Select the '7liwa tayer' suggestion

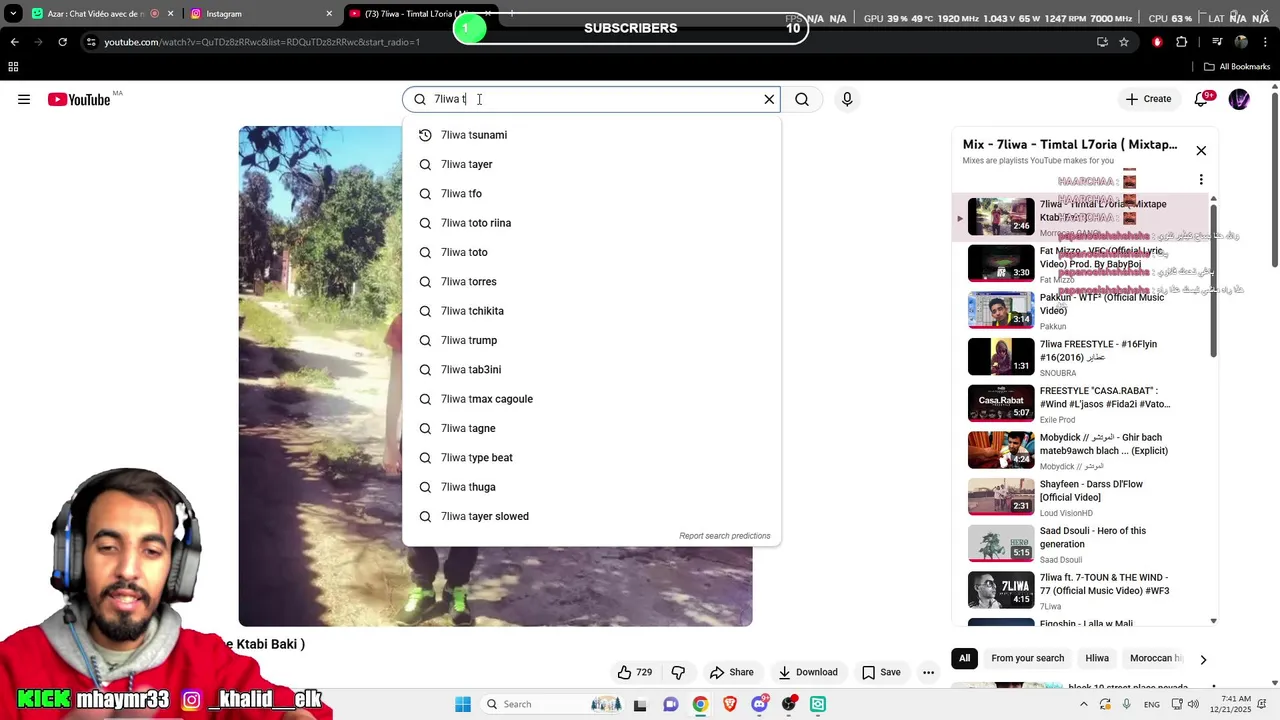591,164
